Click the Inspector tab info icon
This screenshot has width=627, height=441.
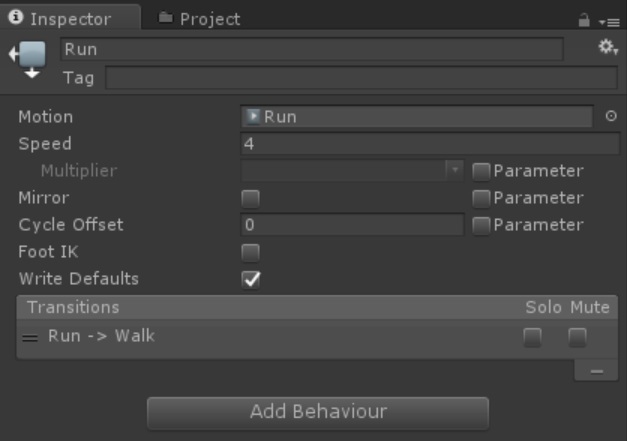tap(16, 17)
